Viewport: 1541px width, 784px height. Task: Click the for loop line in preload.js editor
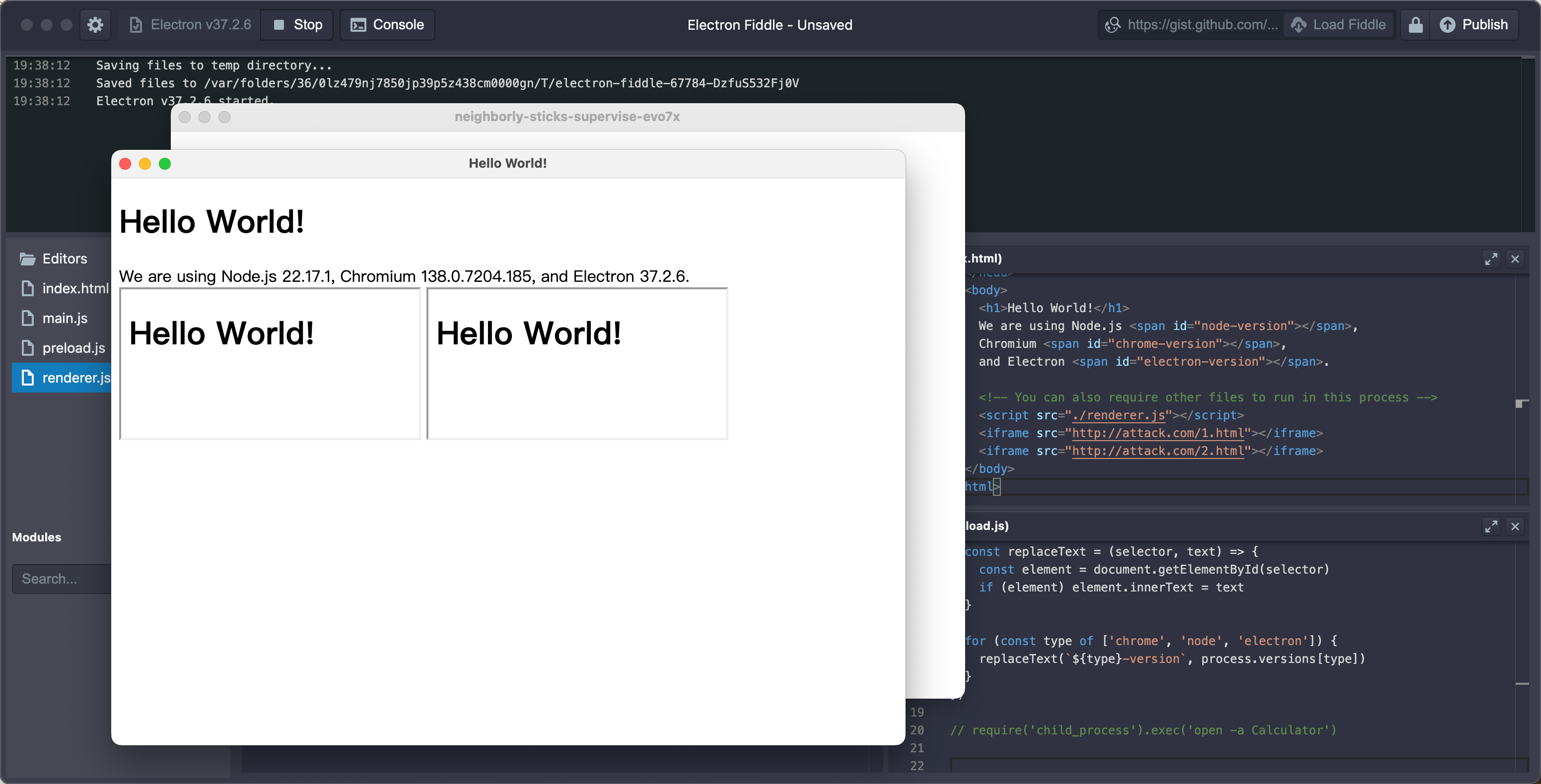pyautogui.click(x=1151, y=641)
